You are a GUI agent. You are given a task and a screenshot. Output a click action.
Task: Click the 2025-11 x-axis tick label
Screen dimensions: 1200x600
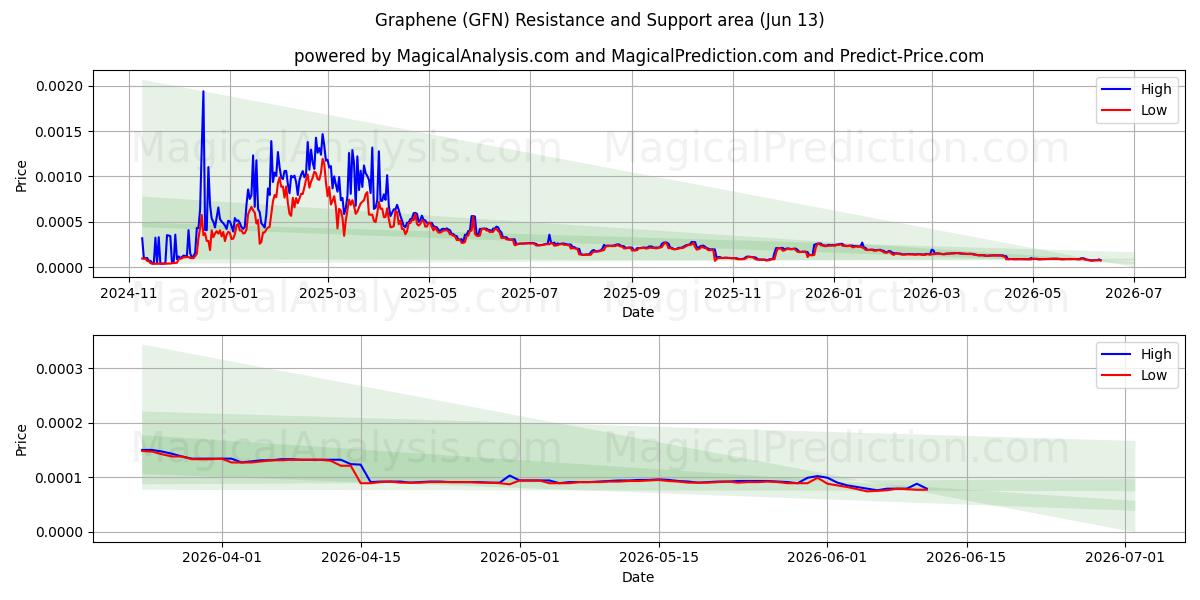click(733, 293)
